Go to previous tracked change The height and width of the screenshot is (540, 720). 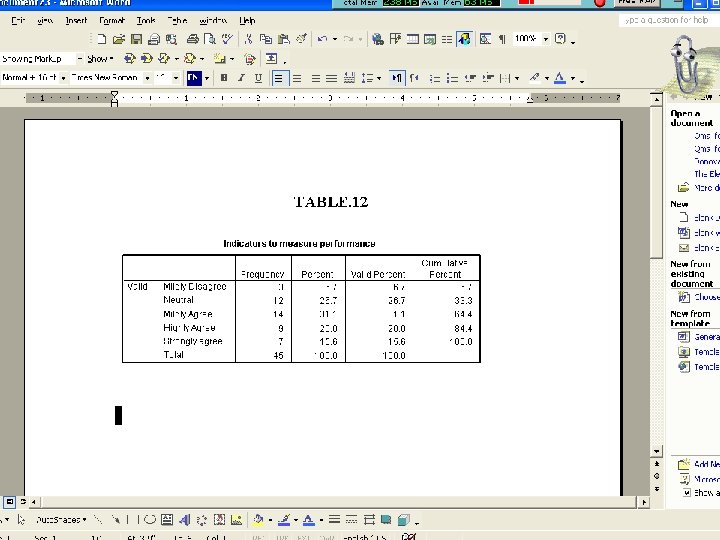click(x=129, y=58)
